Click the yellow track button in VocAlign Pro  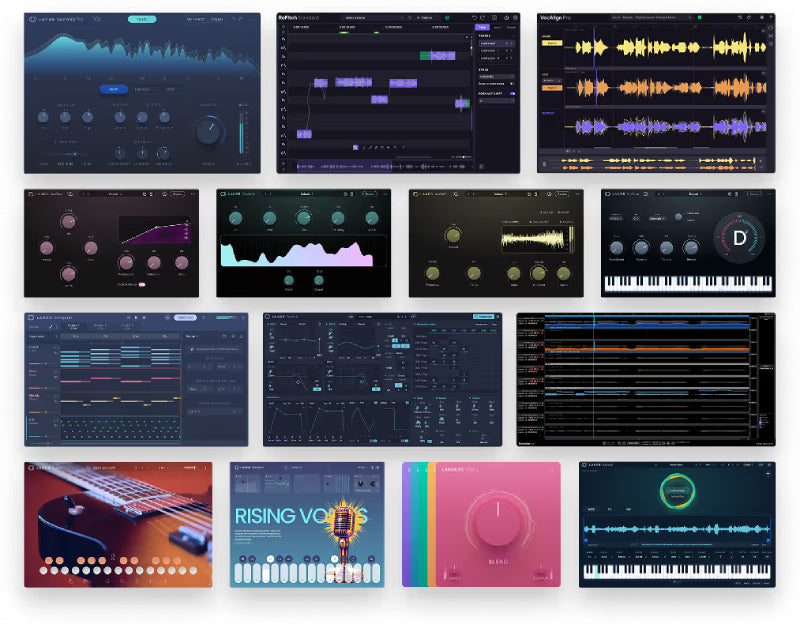pos(552,43)
